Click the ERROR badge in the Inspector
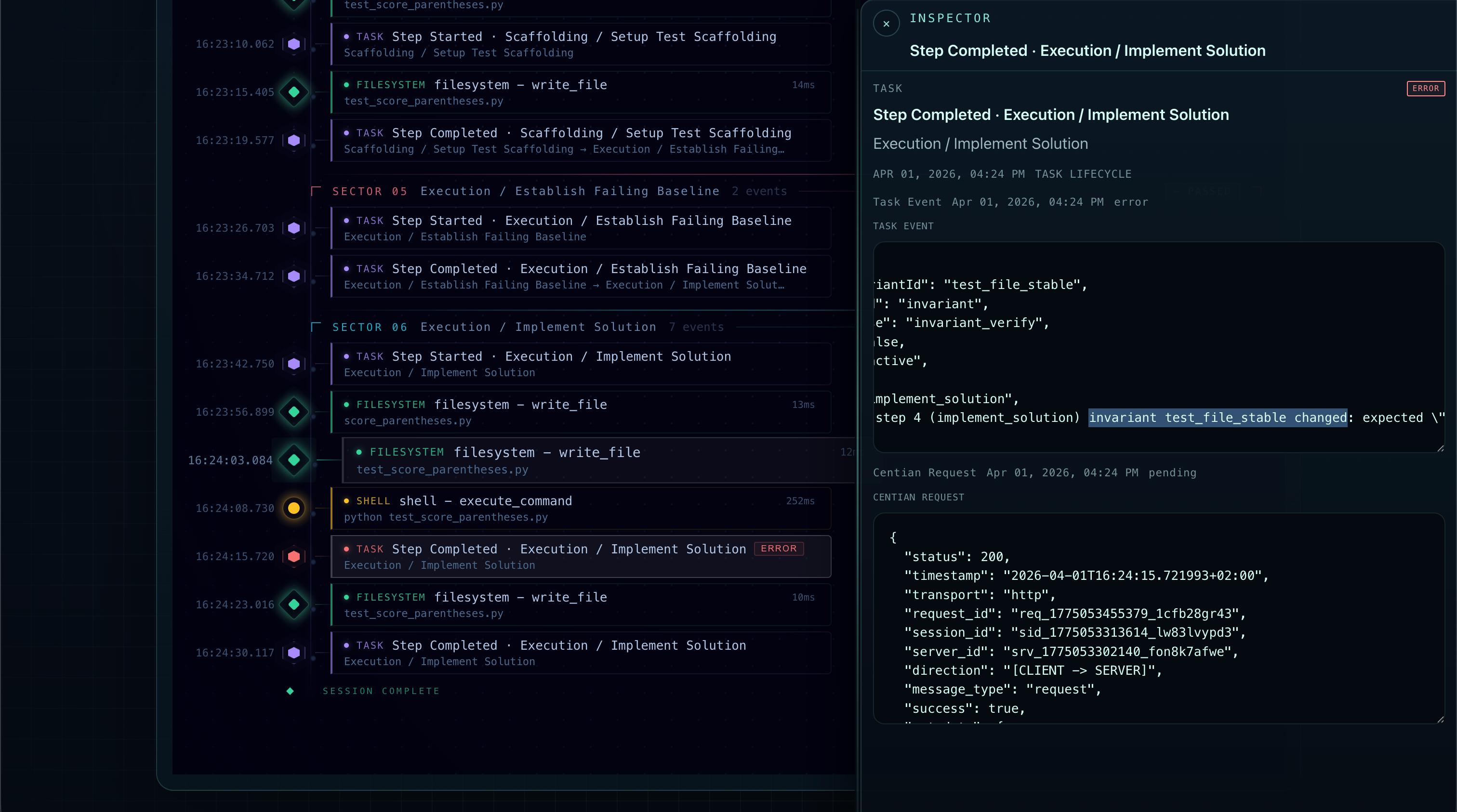The height and width of the screenshot is (812, 1457). coord(1425,88)
